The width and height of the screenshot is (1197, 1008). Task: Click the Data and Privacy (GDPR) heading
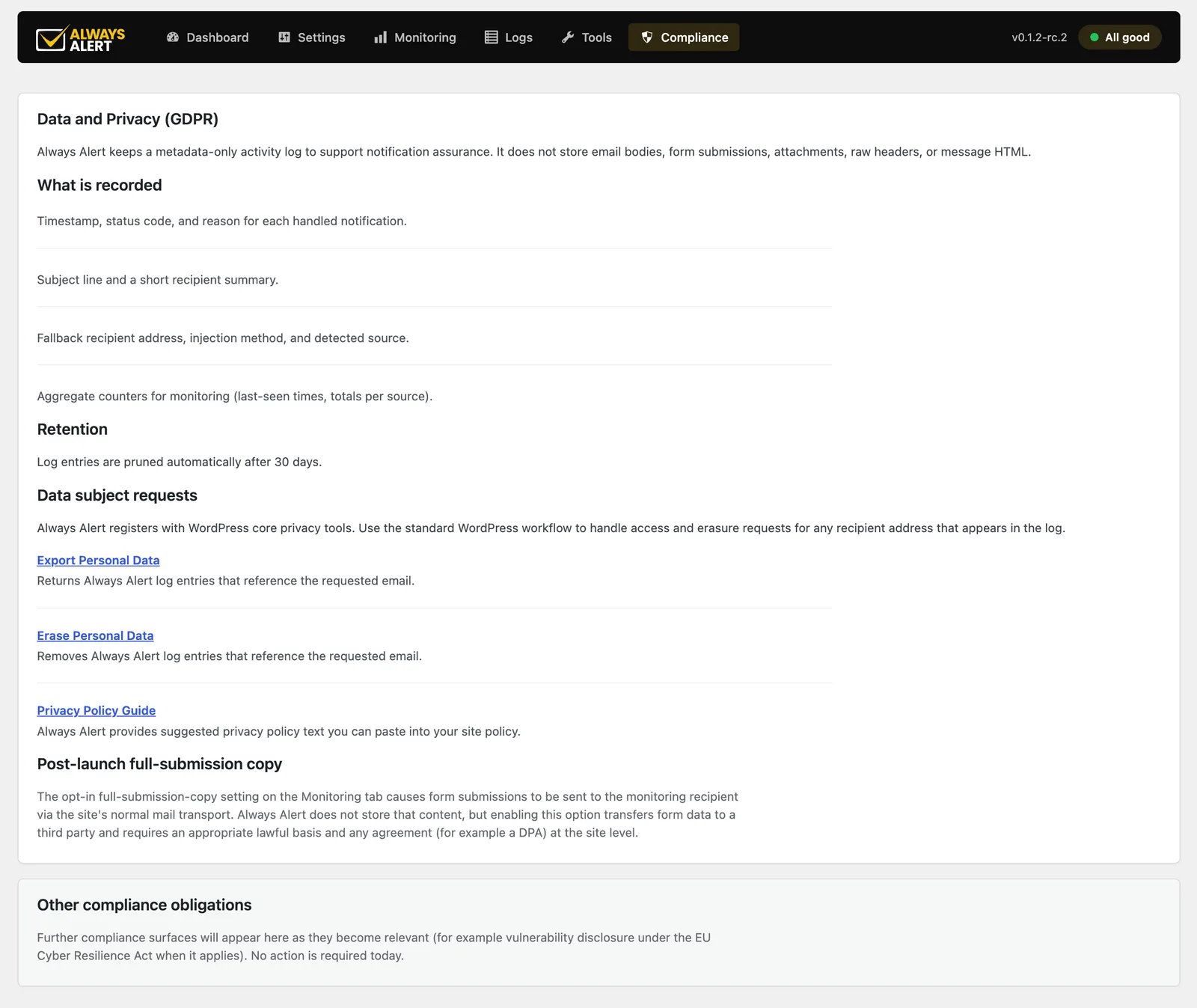pyautogui.click(x=128, y=119)
